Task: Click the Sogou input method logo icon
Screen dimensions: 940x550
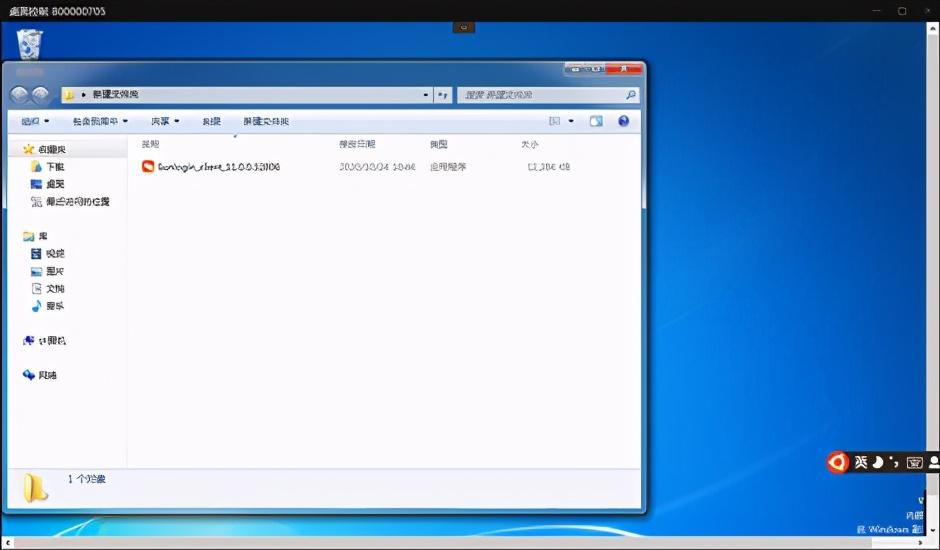Action: pyautogui.click(x=837, y=462)
